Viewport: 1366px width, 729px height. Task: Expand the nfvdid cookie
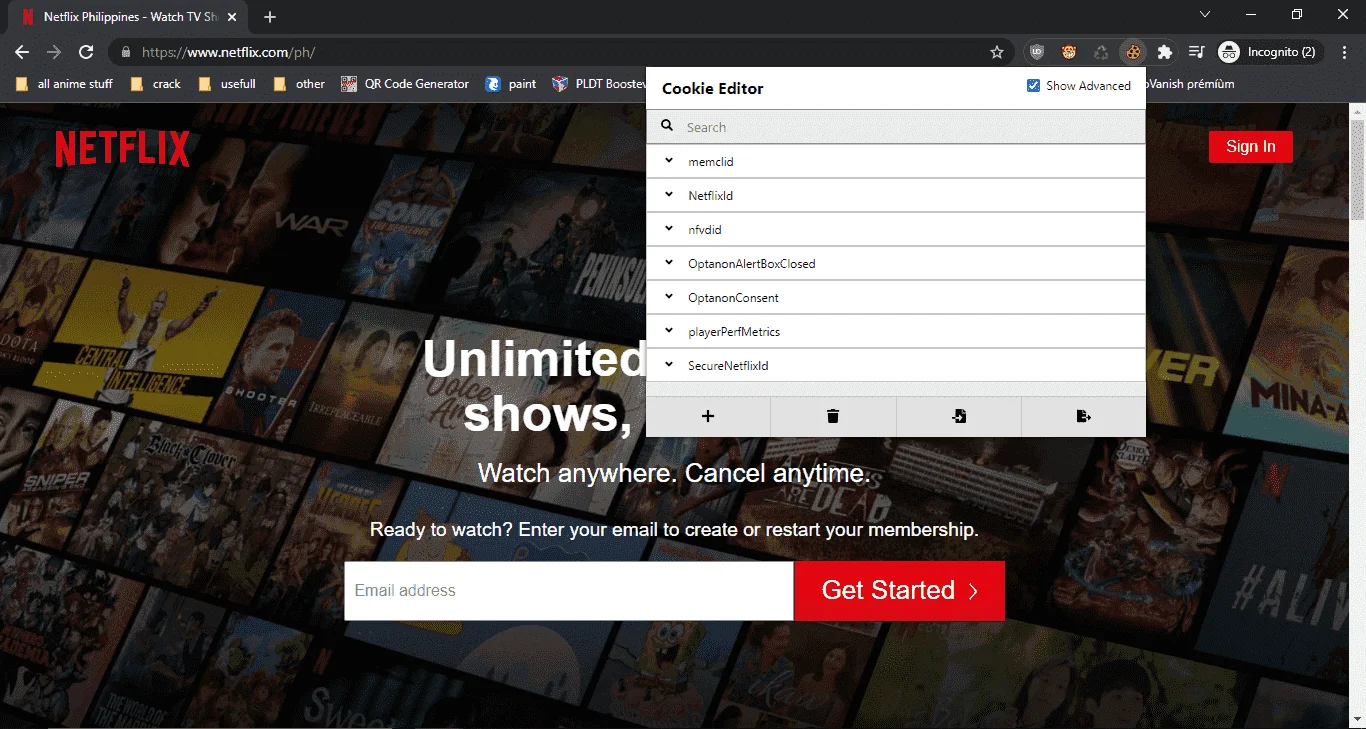pos(896,230)
